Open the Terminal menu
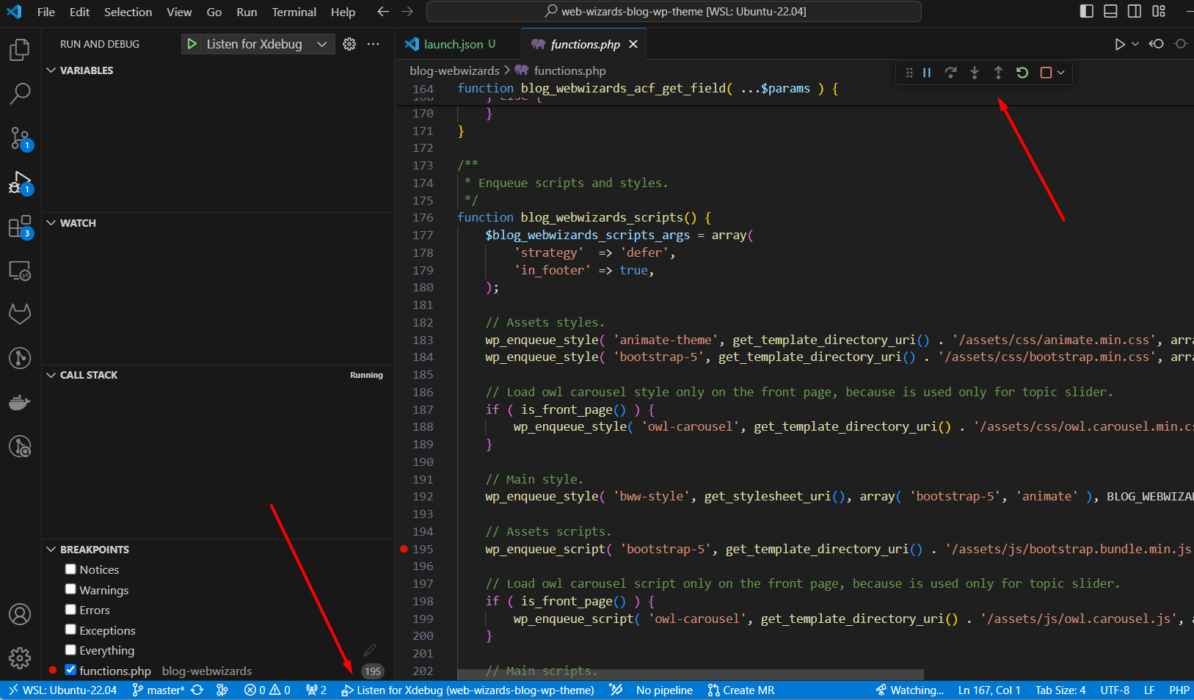The width and height of the screenshot is (1194, 700). (x=294, y=11)
